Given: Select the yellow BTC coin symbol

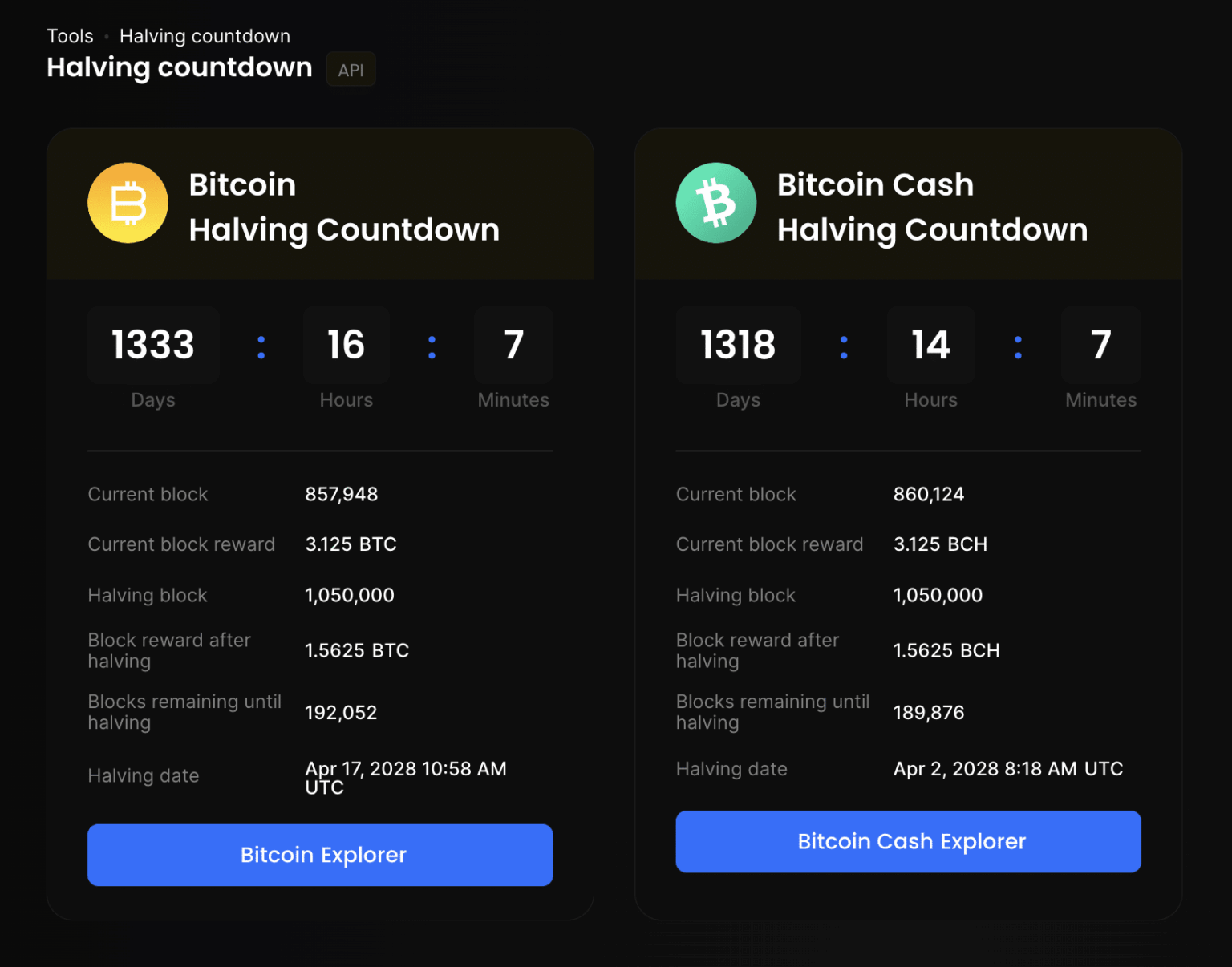Looking at the screenshot, I should click(128, 203).
